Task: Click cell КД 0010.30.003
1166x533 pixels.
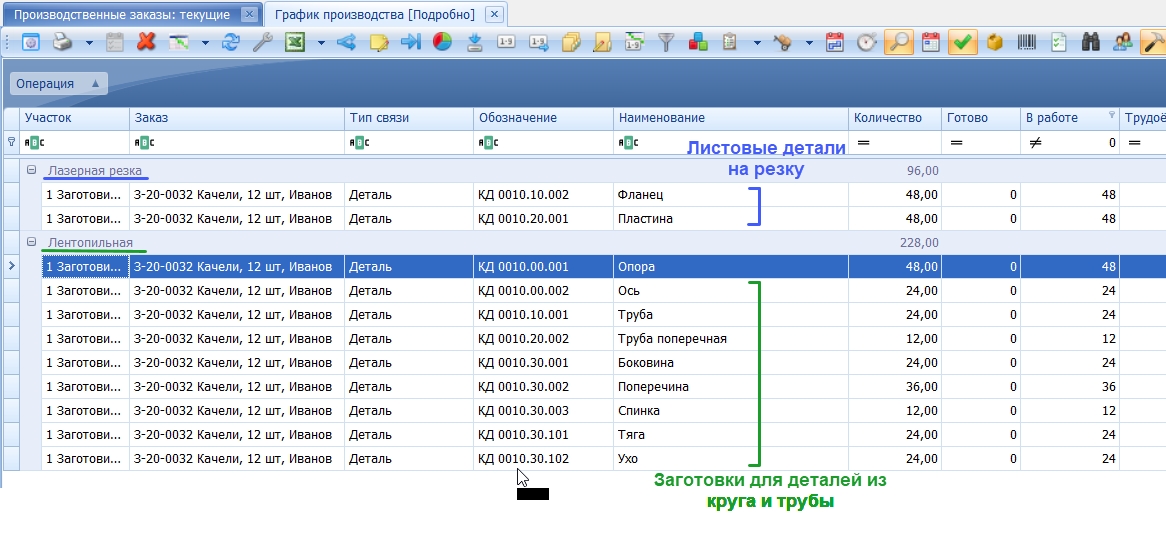Action: [544, 411]
